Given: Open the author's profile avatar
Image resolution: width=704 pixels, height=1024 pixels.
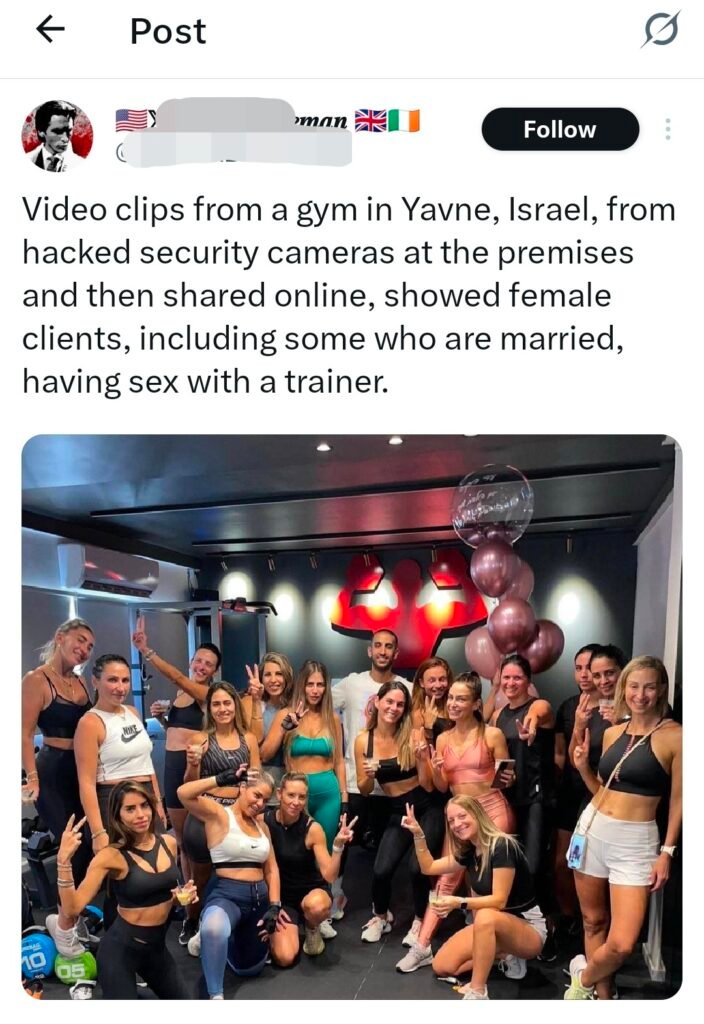Looking at the screenshot, I should coord(57,136).
